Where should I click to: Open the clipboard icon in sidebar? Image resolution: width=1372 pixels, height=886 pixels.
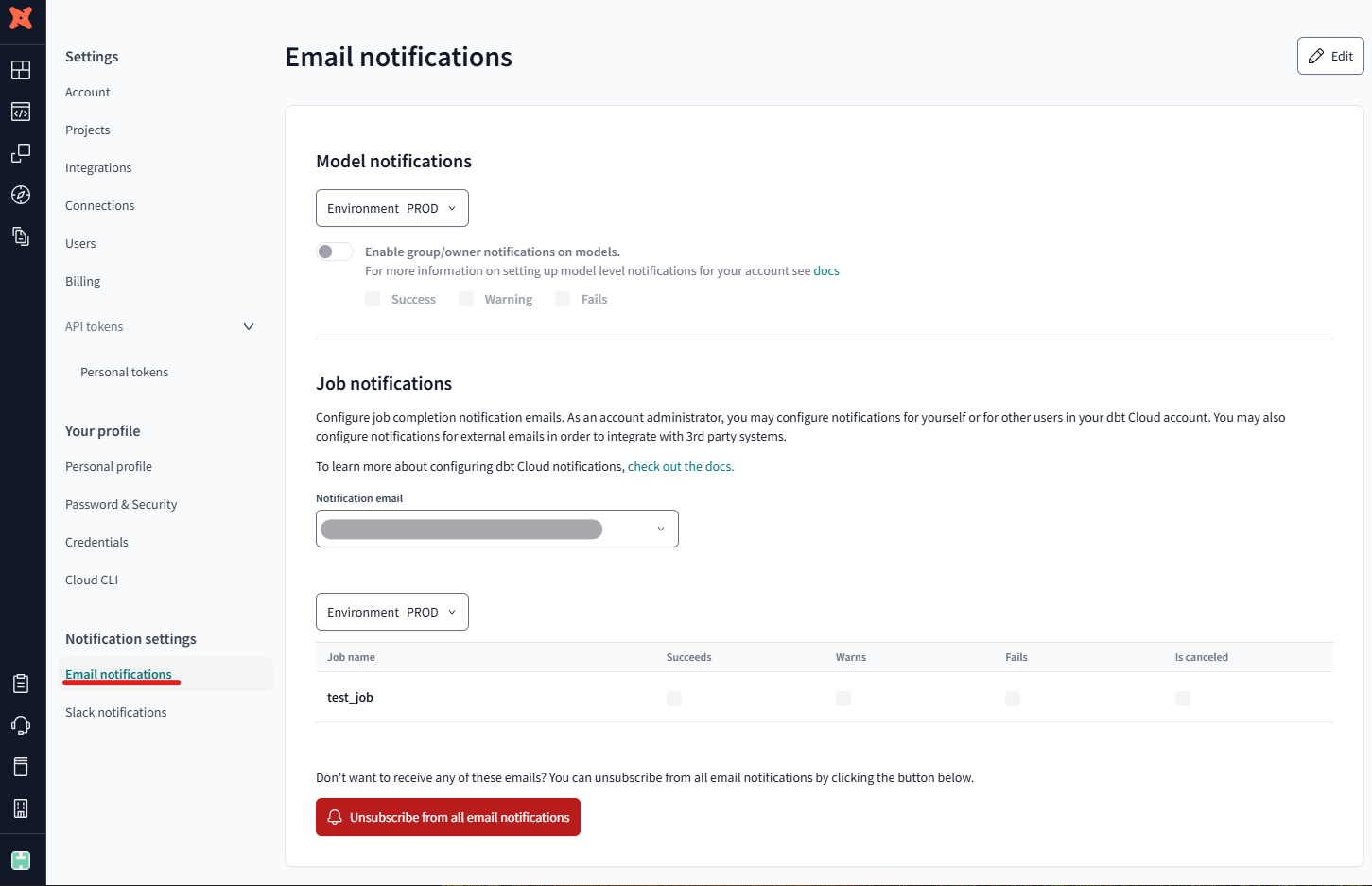tap(21, 684)
